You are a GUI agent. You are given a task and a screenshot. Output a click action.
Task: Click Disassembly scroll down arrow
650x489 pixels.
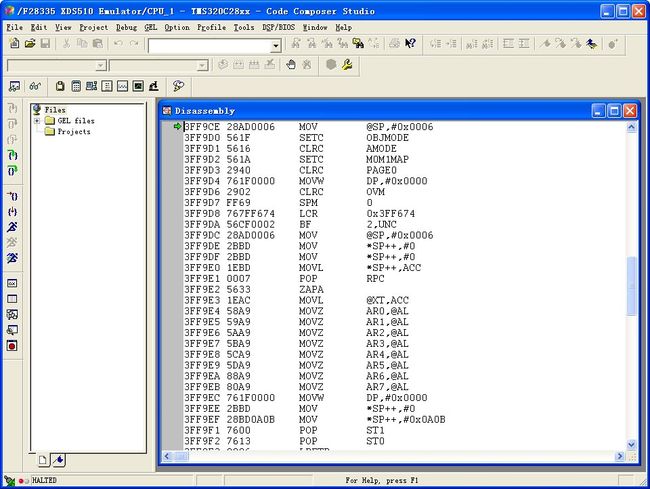pyautogui.click(x=631, y=445)
